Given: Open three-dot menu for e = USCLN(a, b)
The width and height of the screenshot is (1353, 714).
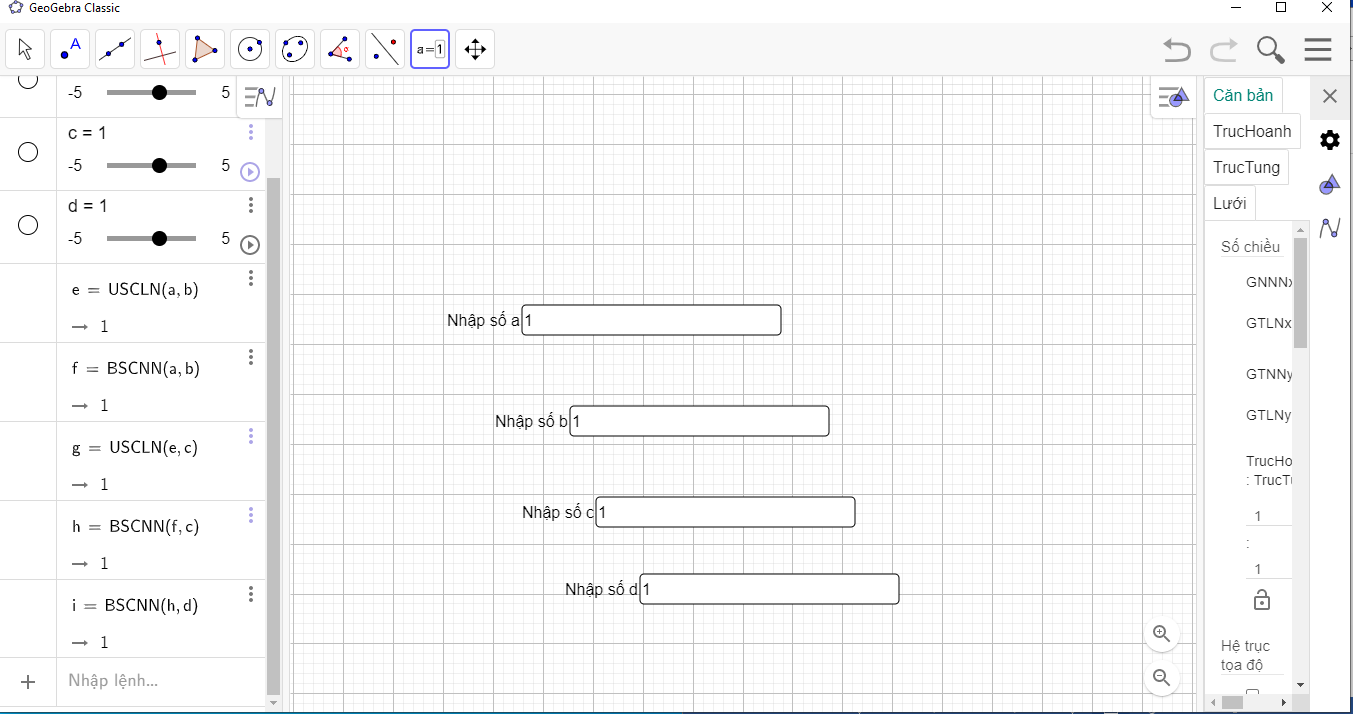Looking at the screenshot, I should point(251,278).
